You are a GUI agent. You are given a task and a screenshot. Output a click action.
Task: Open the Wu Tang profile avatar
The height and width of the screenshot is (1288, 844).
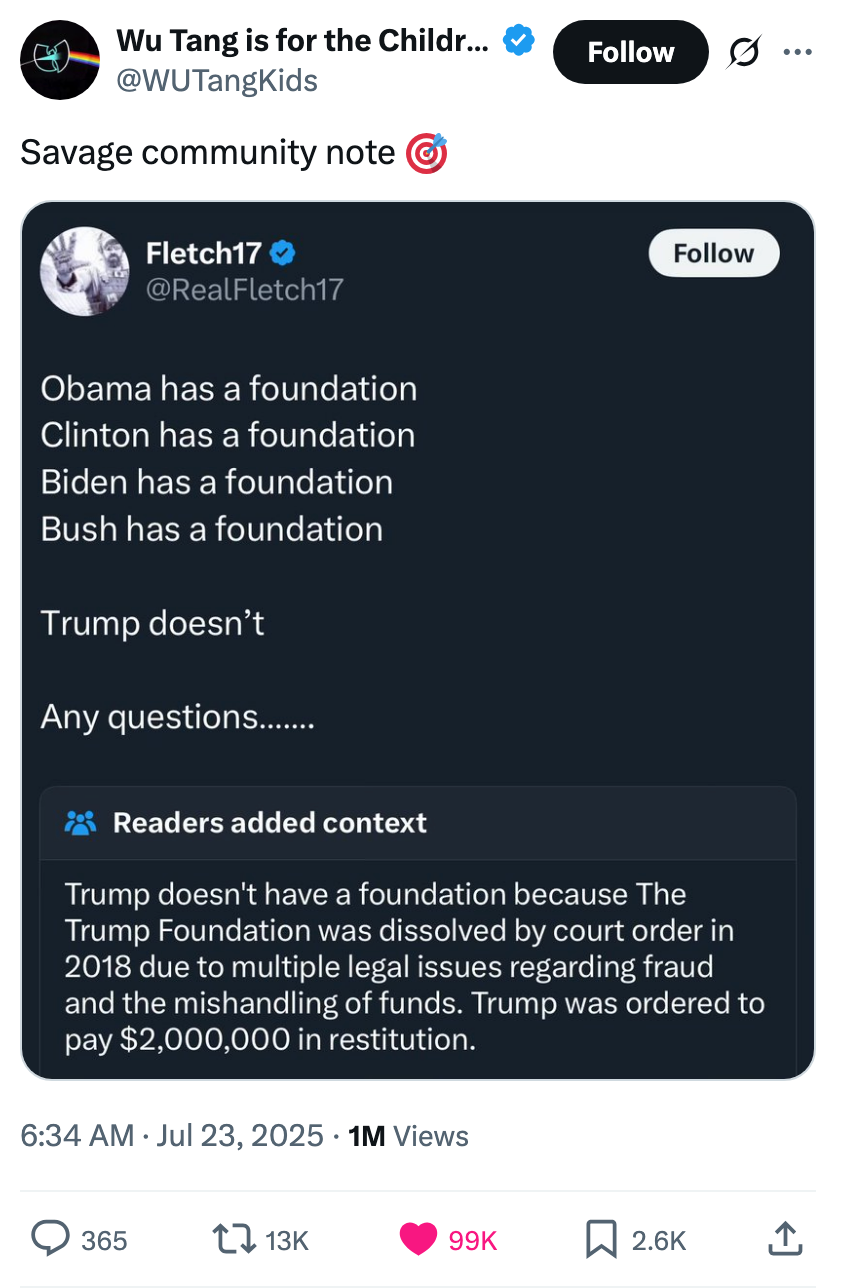click(59, 60)
